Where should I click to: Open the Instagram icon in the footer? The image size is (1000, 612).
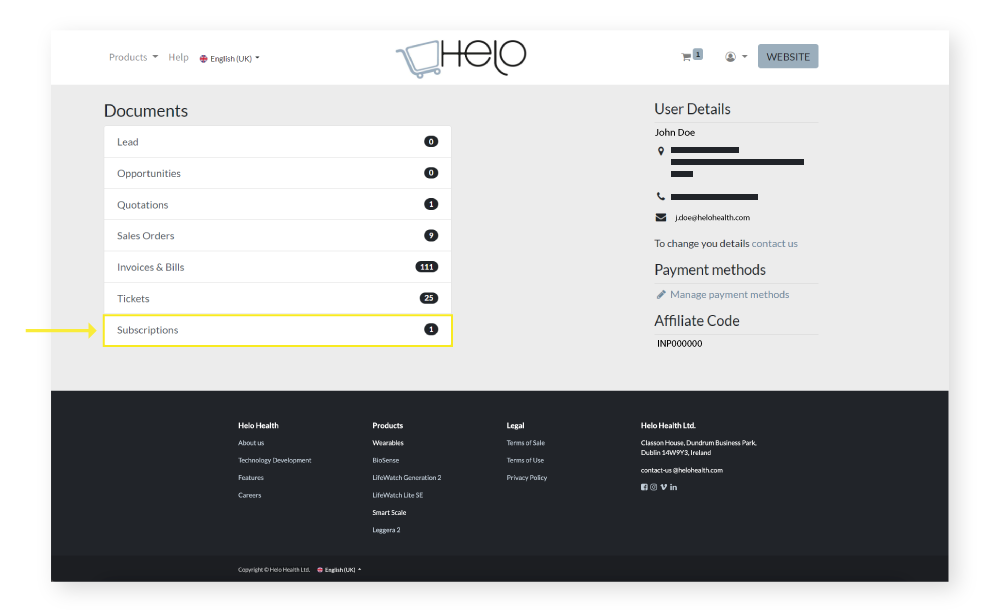click(x=654, y=487)
